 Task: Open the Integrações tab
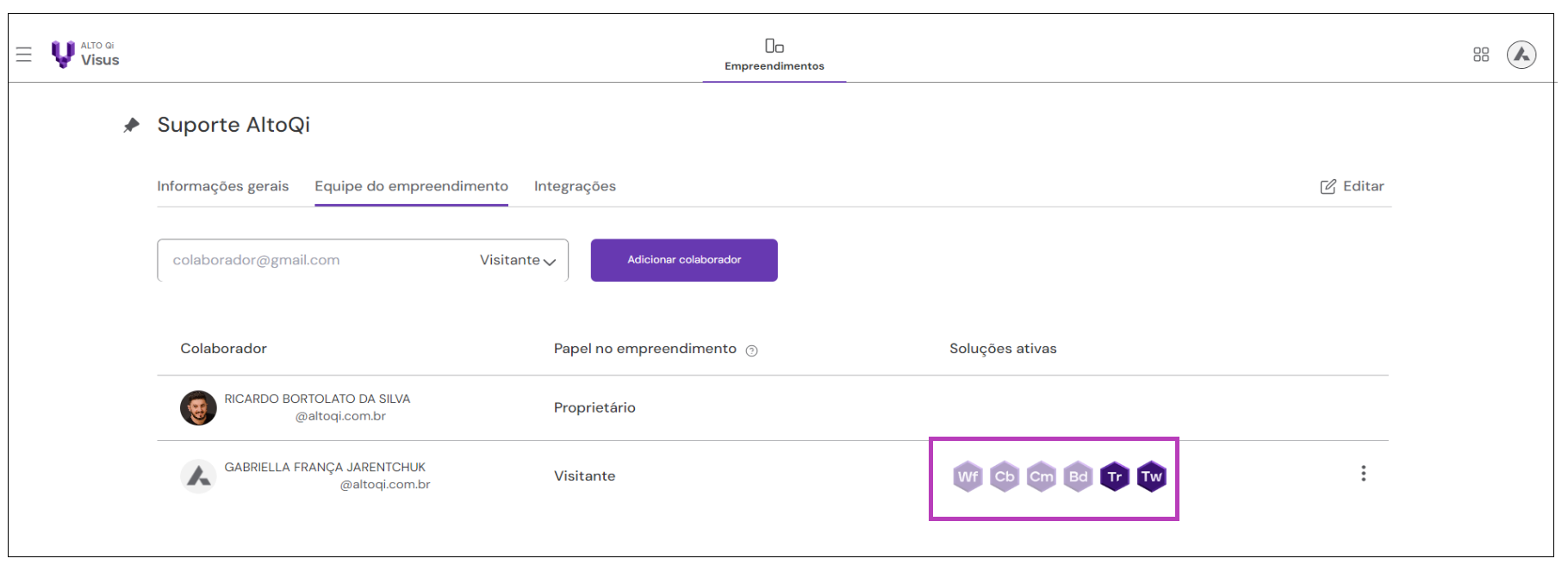[x=575, y=186]
